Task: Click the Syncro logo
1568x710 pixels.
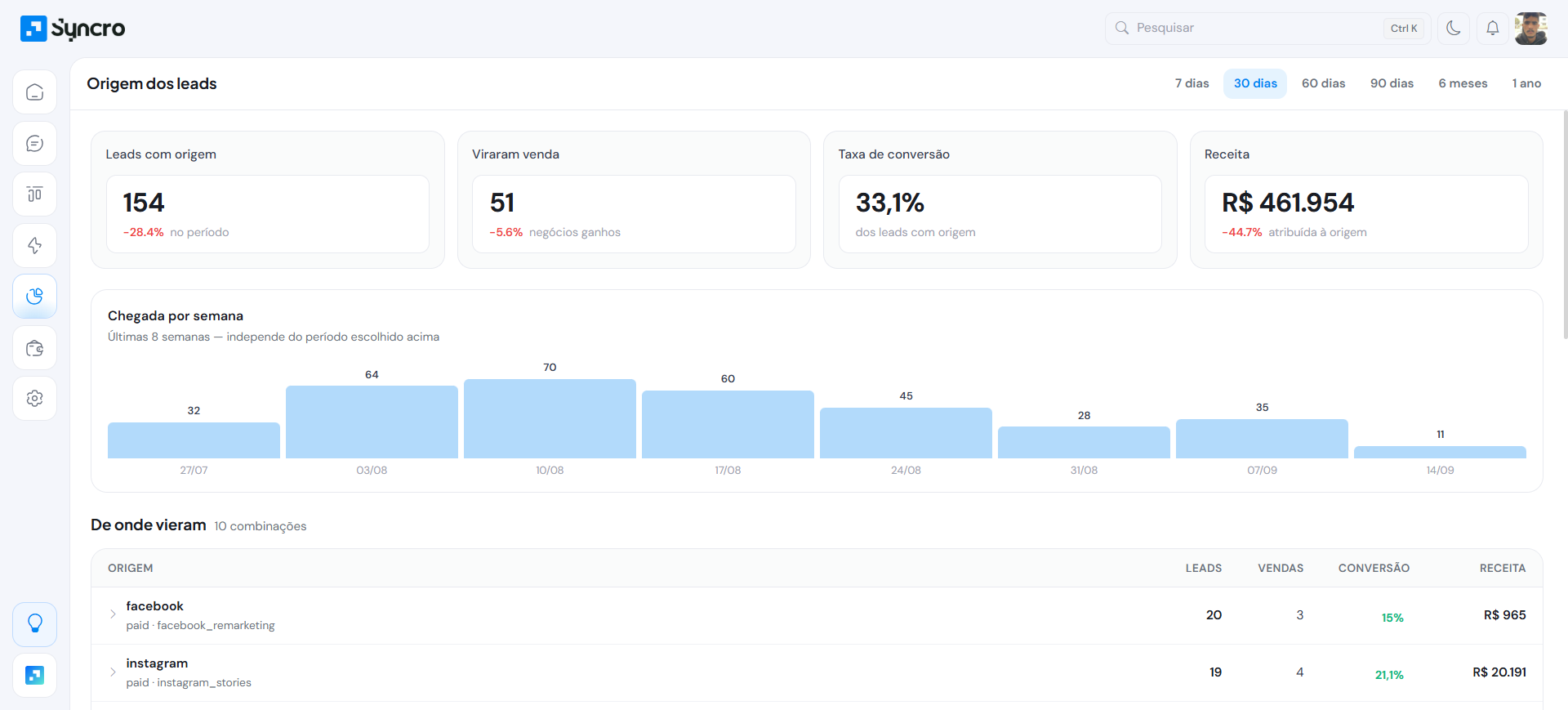Action: click(73, 29)
